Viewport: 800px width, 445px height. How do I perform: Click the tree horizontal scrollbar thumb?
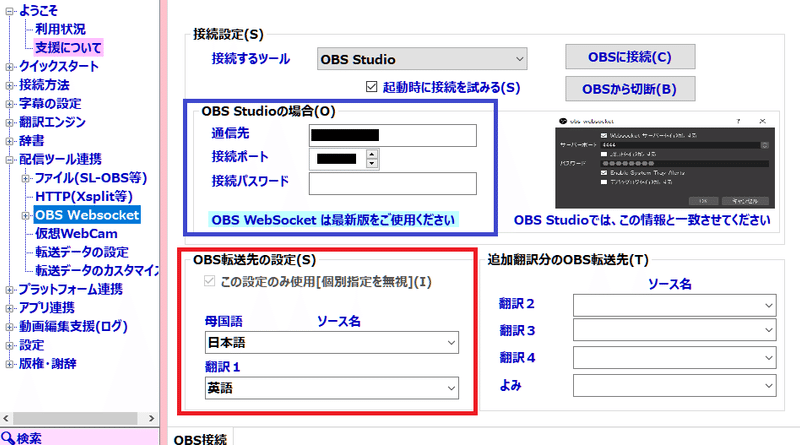[x=75, y=418]
